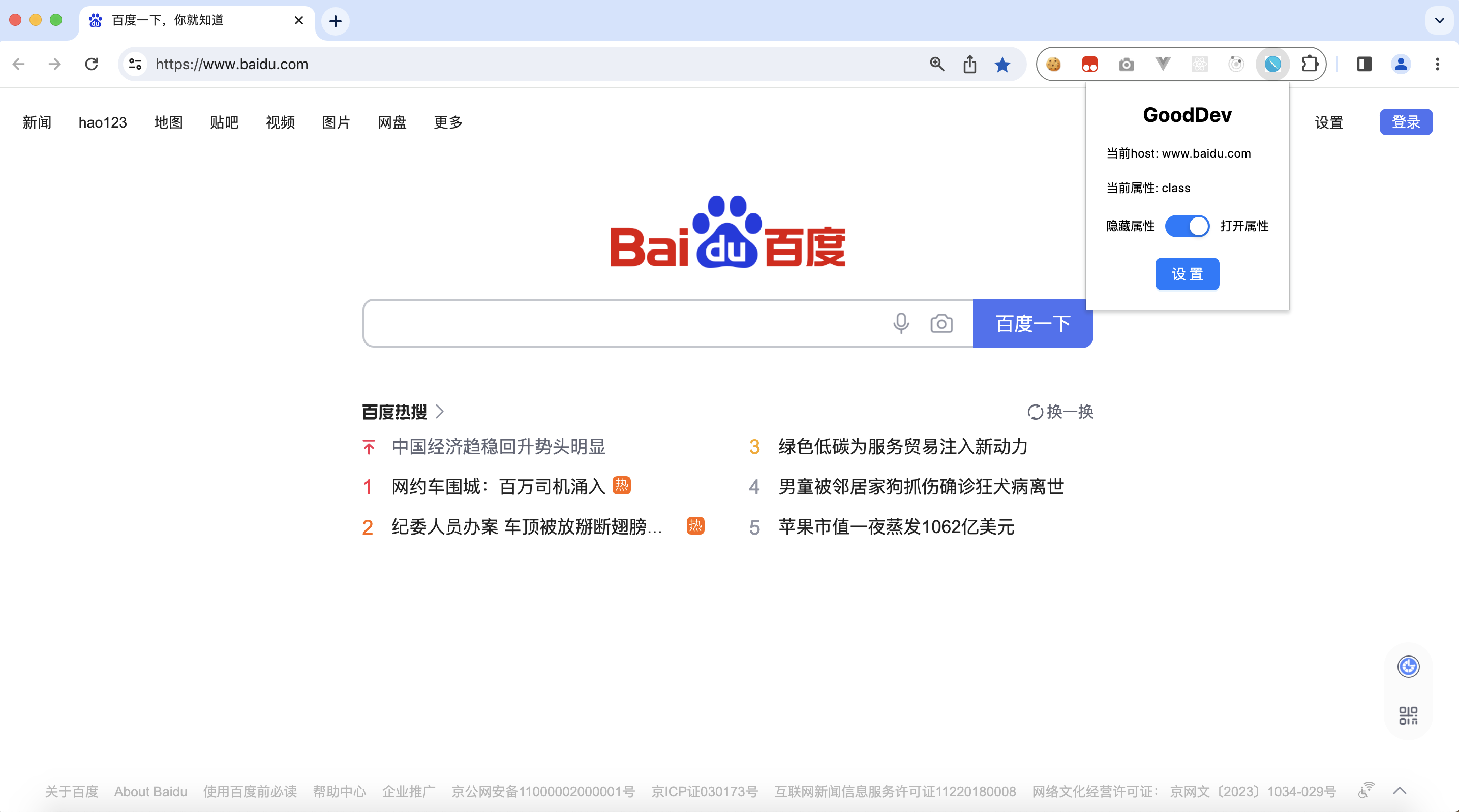Open the hao123 nav link
This screenshot has height=812, width=1459.
tap(103, 122)
